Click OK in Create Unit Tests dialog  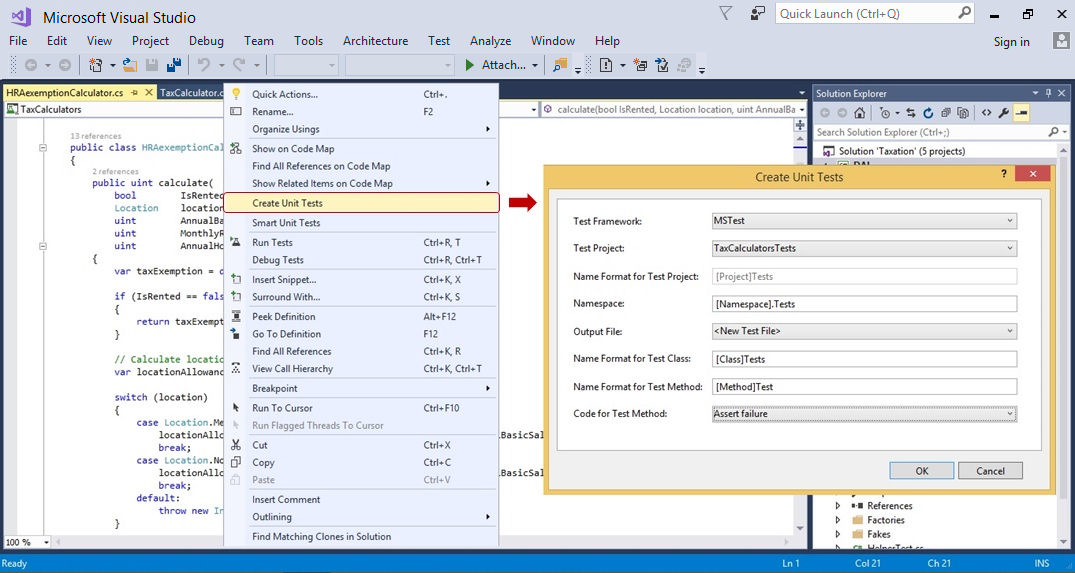(x=921, y=471)
